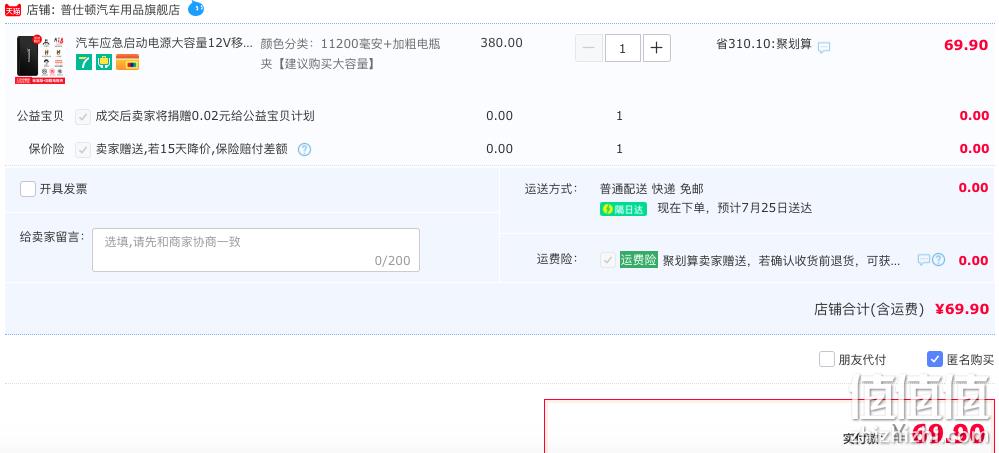Toggle the 保价险 price protection checkbox
The height and width of the screenshot is (453, 999).
83,150
